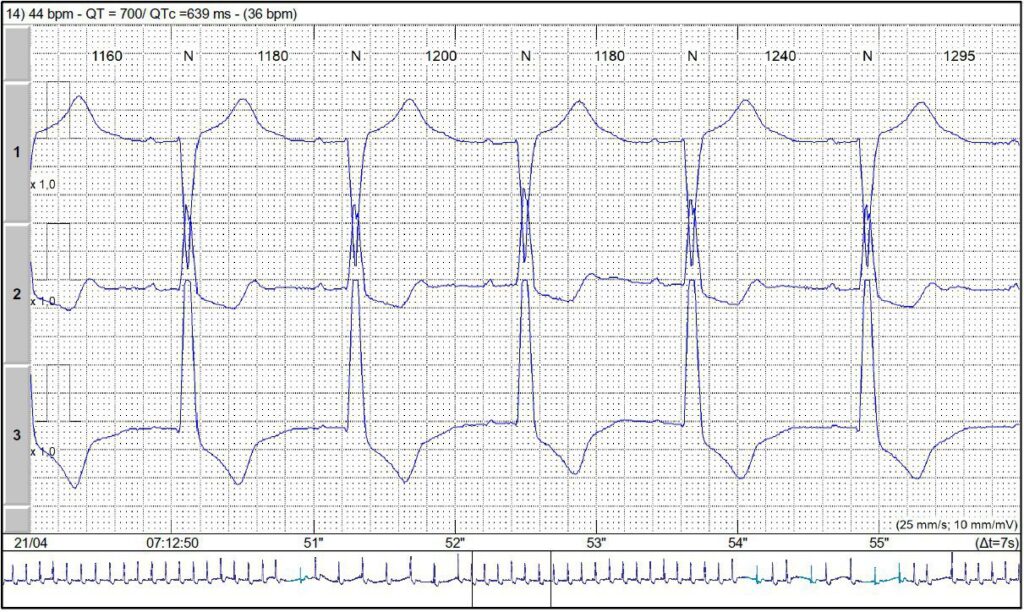Select the N beat label between 1160 and 1180
Screen dimensions: 1024x612
[x=188, y=56]
